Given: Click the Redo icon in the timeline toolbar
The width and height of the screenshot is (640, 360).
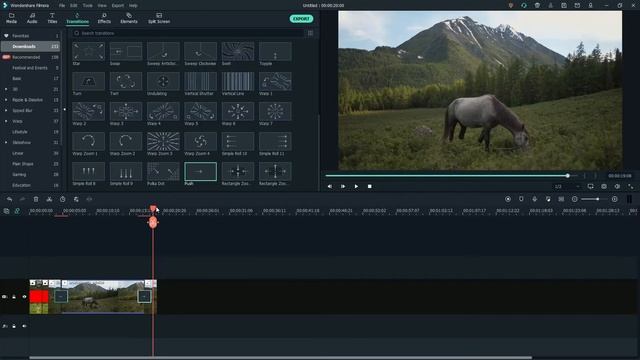Looking at the screenshot, I should [22, 199].
